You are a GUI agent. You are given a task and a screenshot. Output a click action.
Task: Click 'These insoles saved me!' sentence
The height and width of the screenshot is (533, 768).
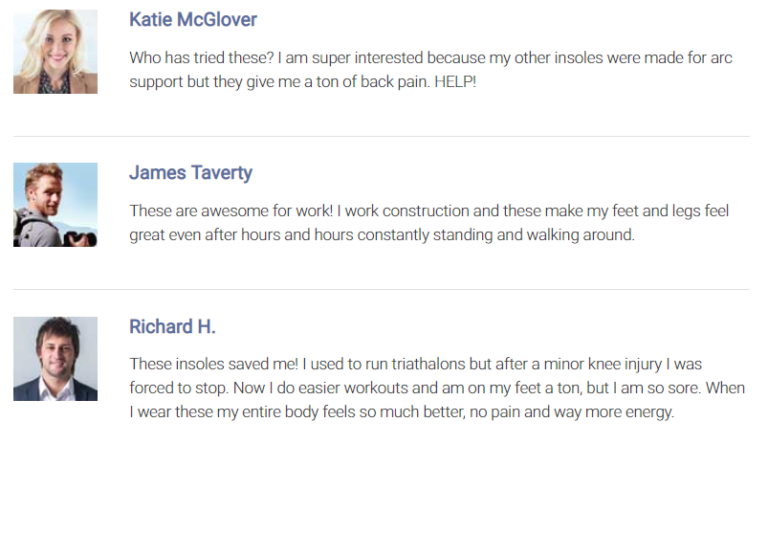pos(214,364)
